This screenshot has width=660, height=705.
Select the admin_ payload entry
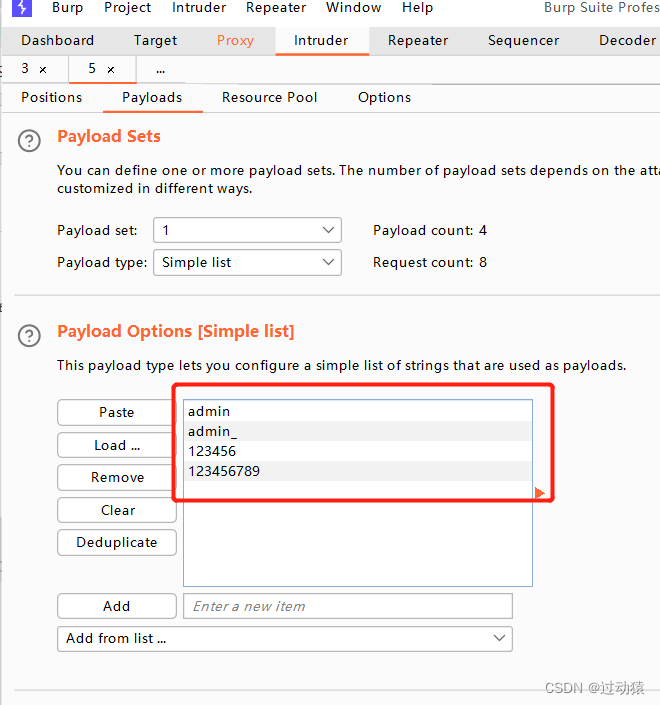coord(358,431)
